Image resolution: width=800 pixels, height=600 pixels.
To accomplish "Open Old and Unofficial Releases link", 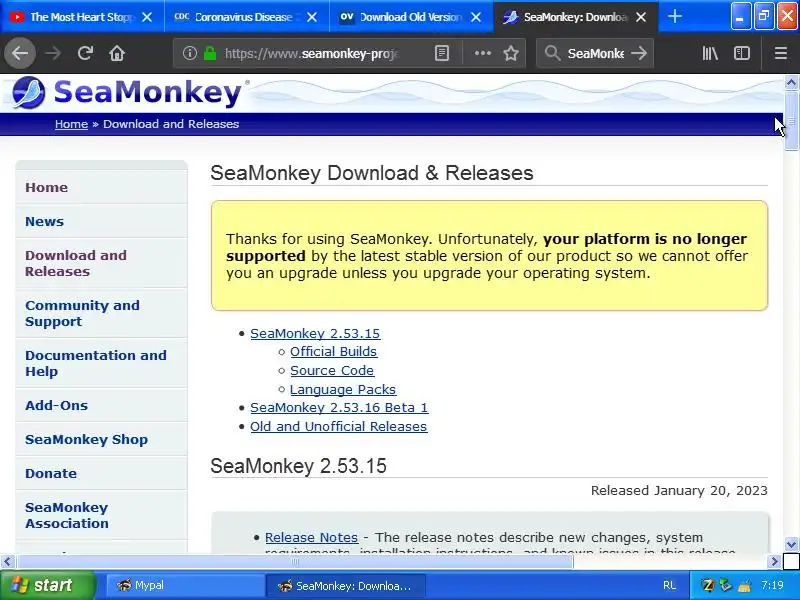I will tap(338, 427).
